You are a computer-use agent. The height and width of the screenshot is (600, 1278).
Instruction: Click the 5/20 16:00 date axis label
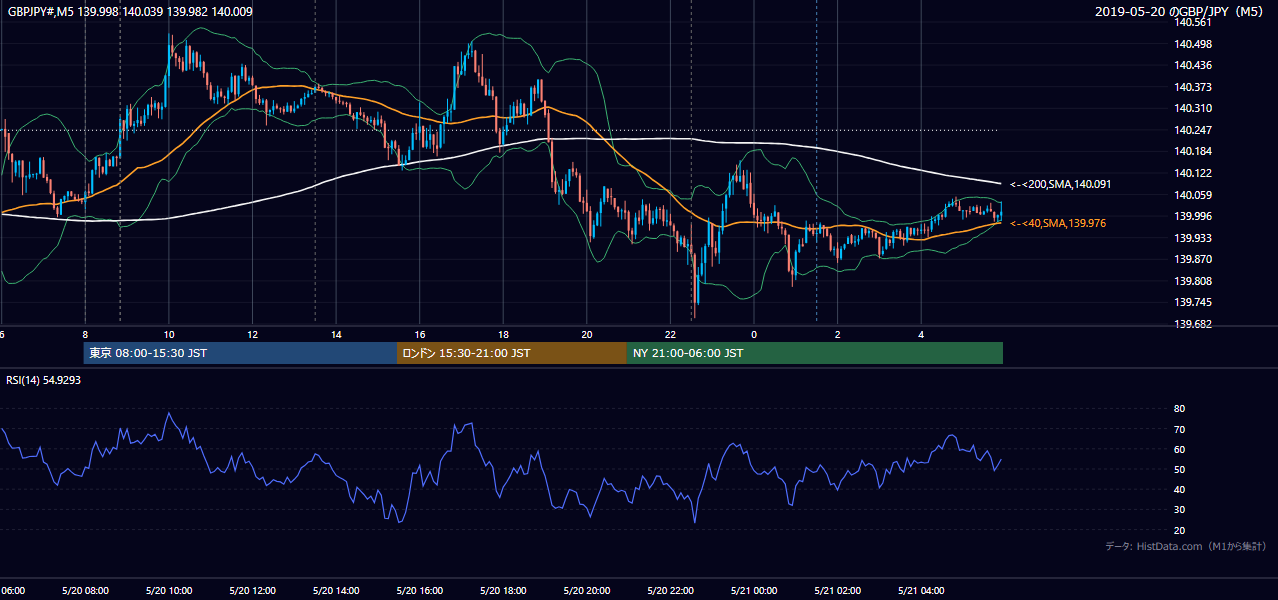click(x=420, y=591)
